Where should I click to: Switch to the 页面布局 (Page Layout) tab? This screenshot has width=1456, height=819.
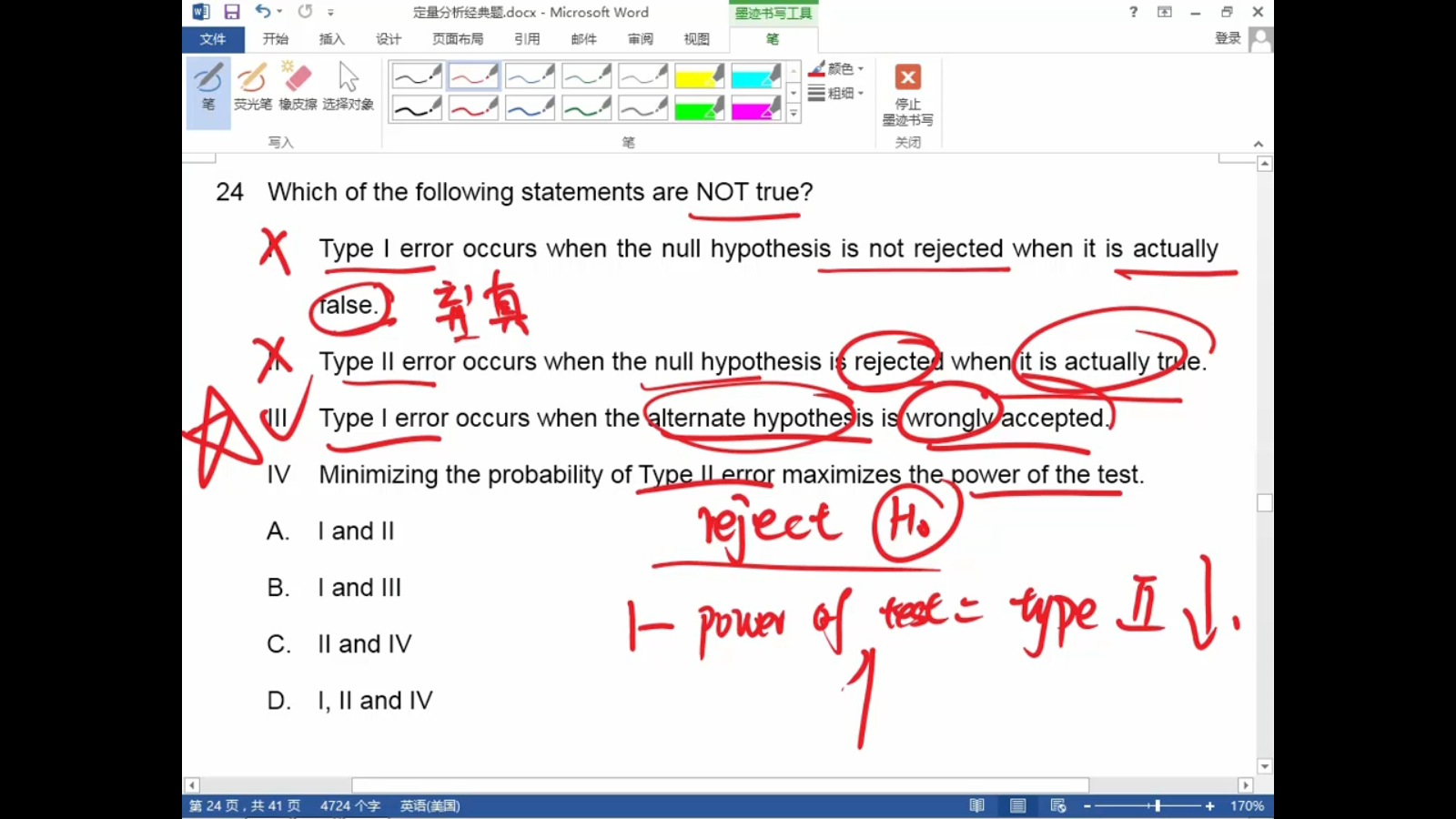pyautogui.click(x=458, y=39)
